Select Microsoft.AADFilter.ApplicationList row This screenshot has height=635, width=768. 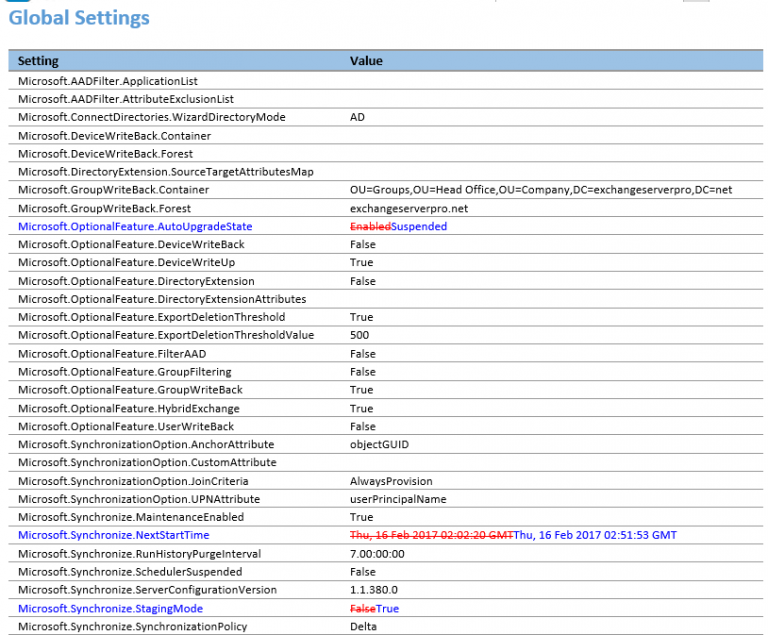[x=385, y=81]
